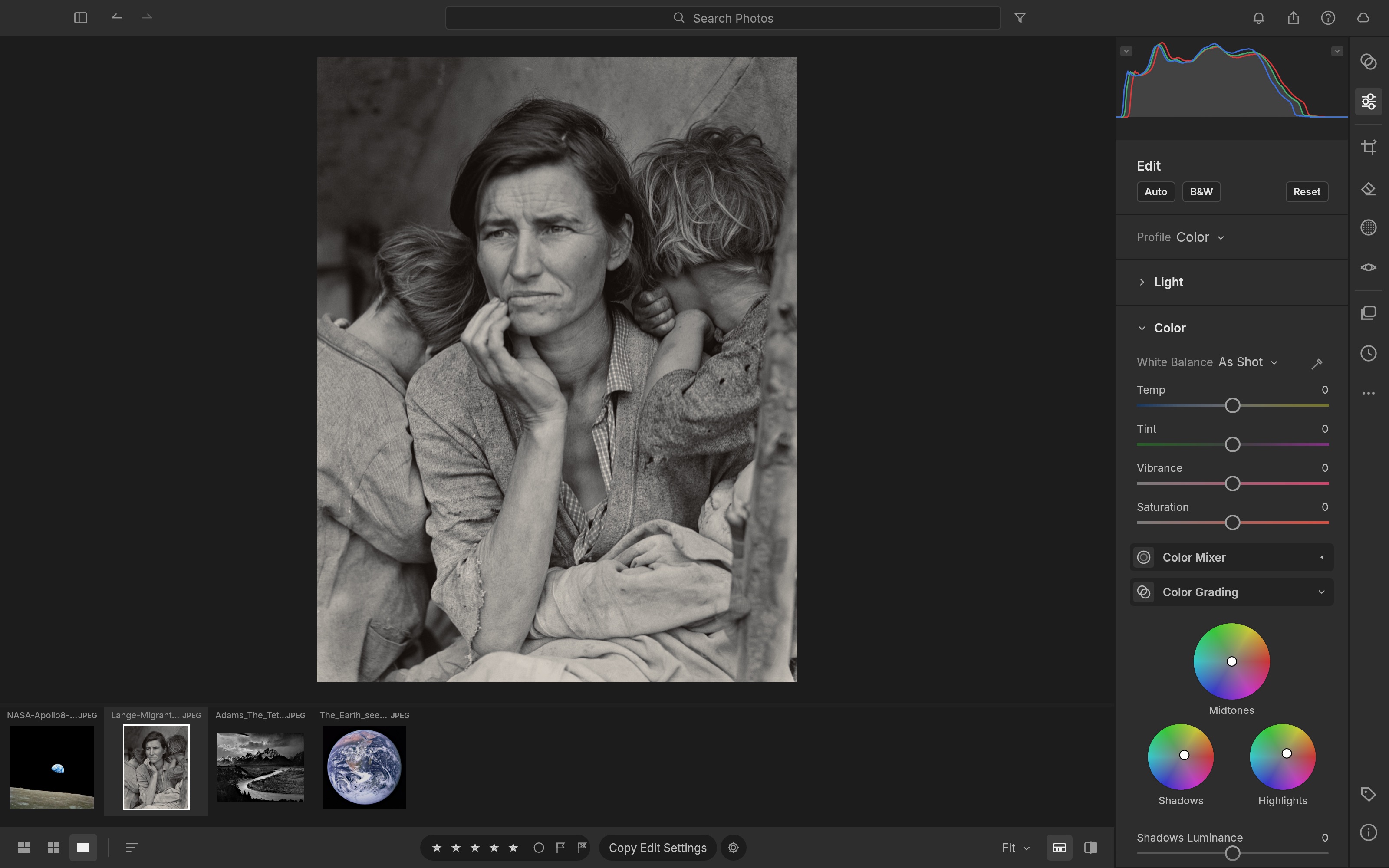Flag the photo as picked
1389x868 pixels.
(561, 847)
